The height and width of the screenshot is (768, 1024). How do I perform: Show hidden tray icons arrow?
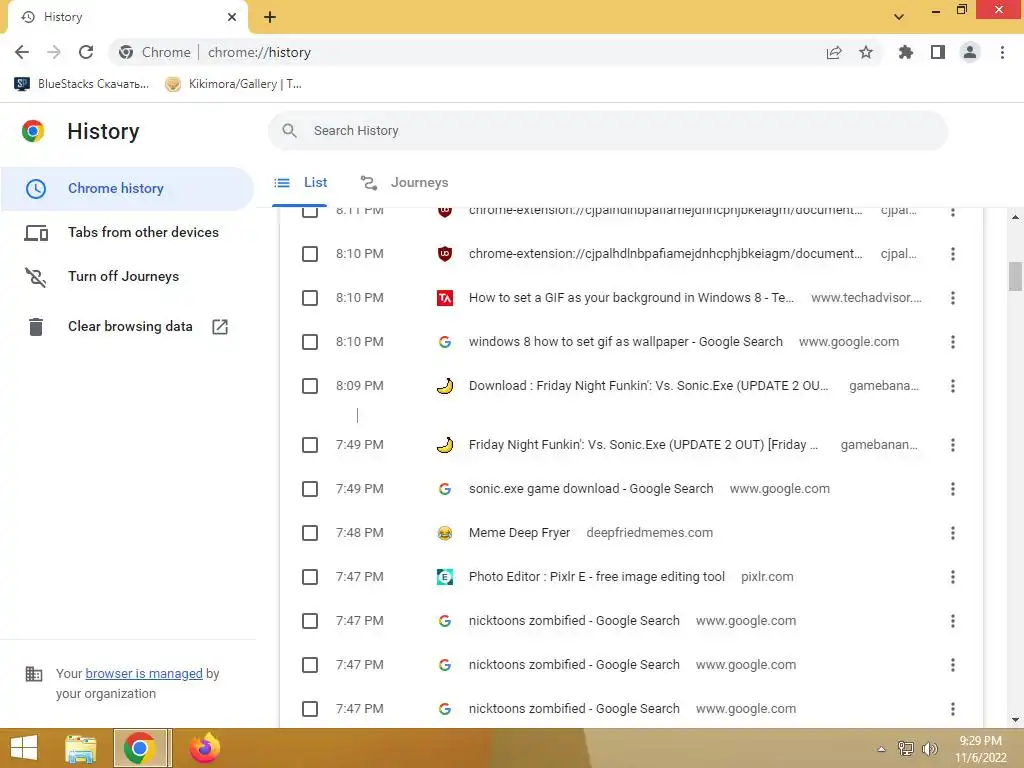click(881, 749)
